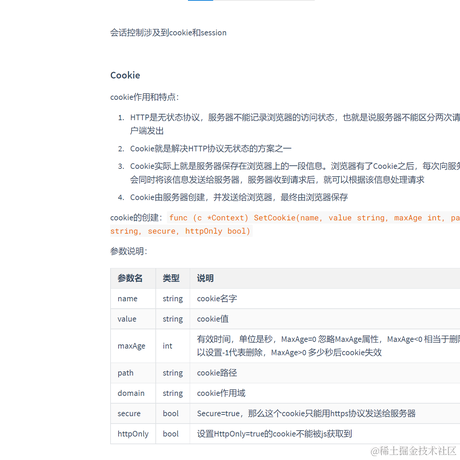Screen dimensions: 460x460
Task: Click the '参数说明:' label
Action: click(x=129, y=251)
